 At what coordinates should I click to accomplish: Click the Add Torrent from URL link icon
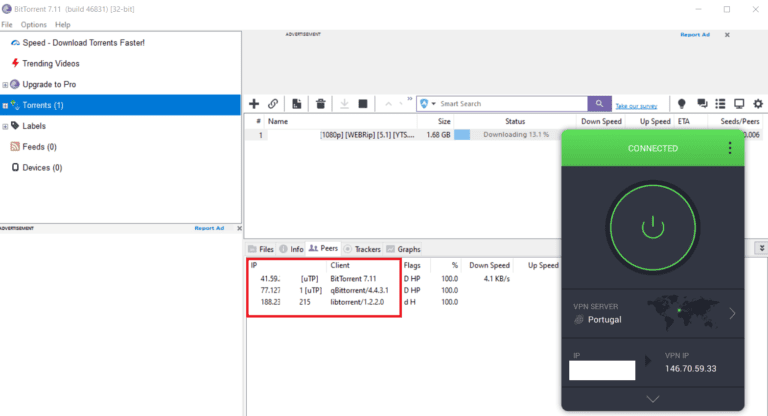(x=273, y=104)
